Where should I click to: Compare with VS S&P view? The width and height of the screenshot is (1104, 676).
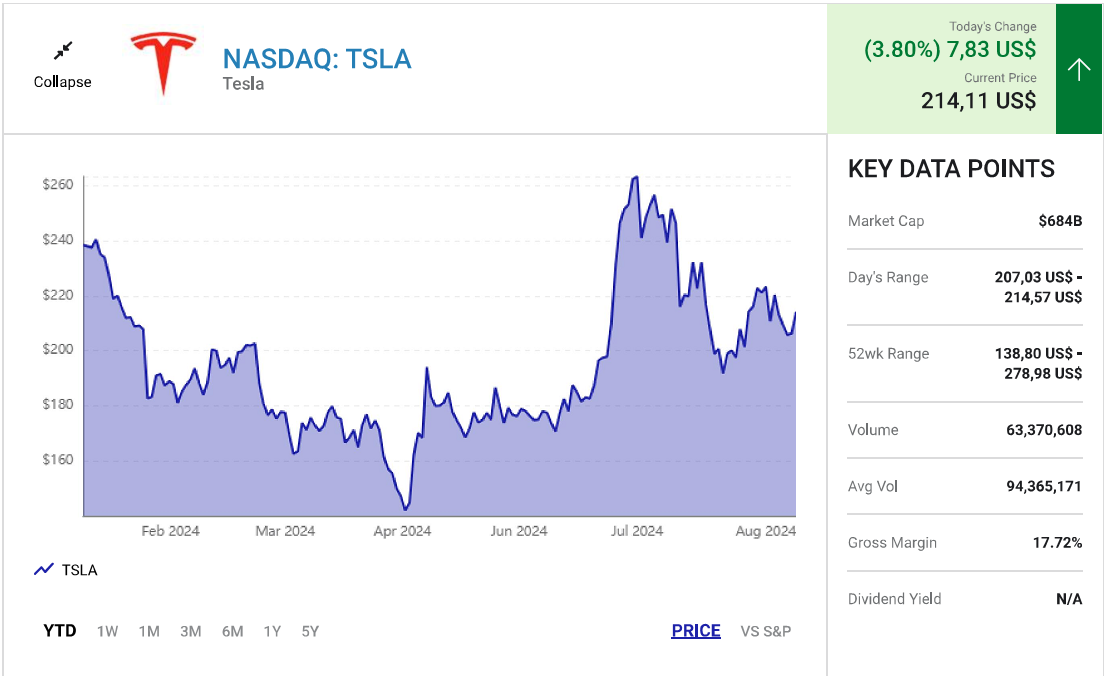click(765, 631)
